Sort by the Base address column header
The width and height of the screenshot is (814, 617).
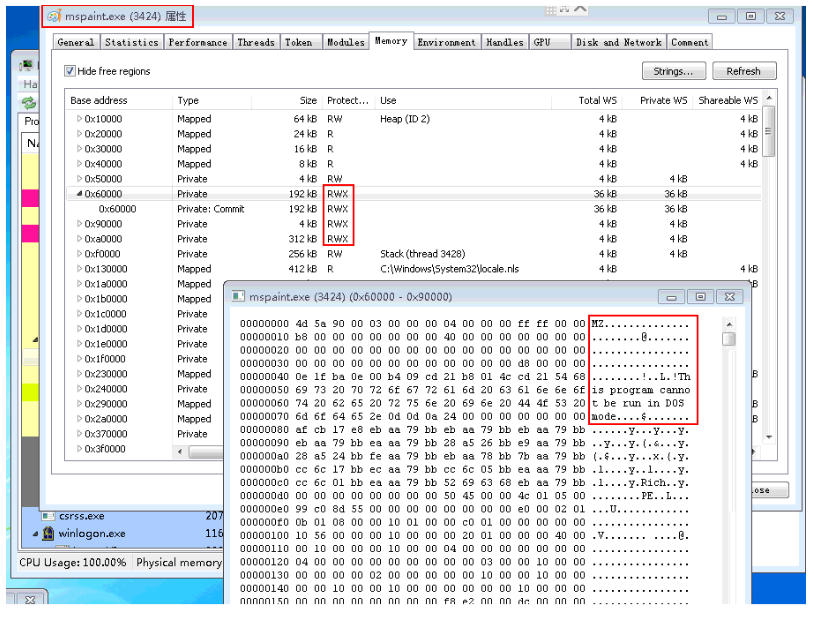click(119, 100)
